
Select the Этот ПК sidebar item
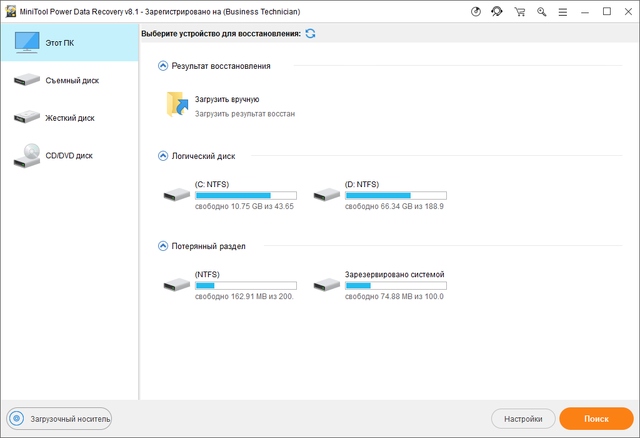point(69,42)
